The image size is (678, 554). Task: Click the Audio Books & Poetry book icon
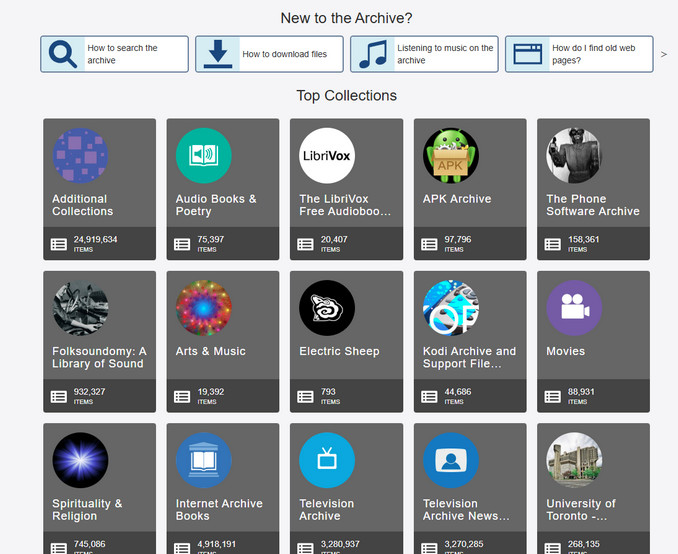coord(204,156)
